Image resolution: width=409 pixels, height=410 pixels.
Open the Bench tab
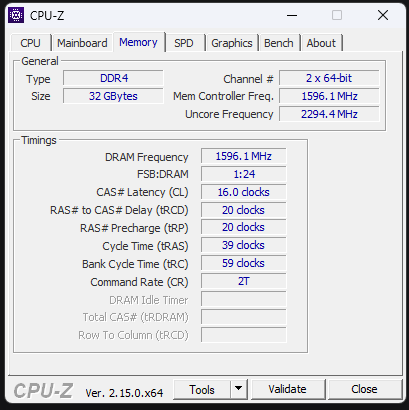pyautogui.click(x=279, y=43)
